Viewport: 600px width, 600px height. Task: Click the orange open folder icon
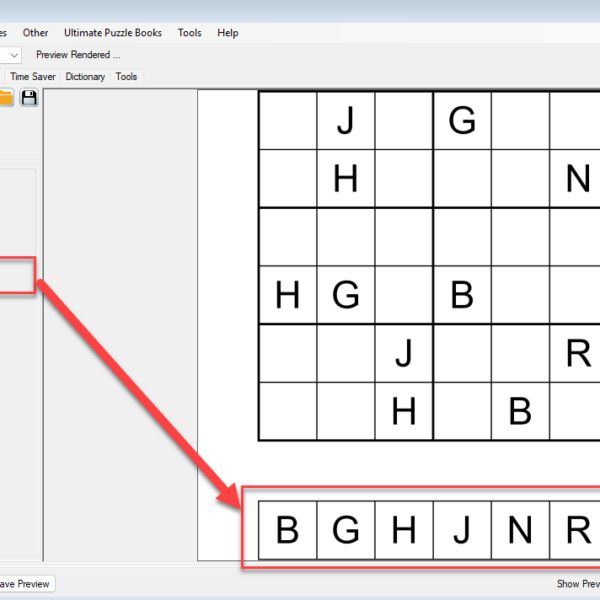tap(6, 98)
